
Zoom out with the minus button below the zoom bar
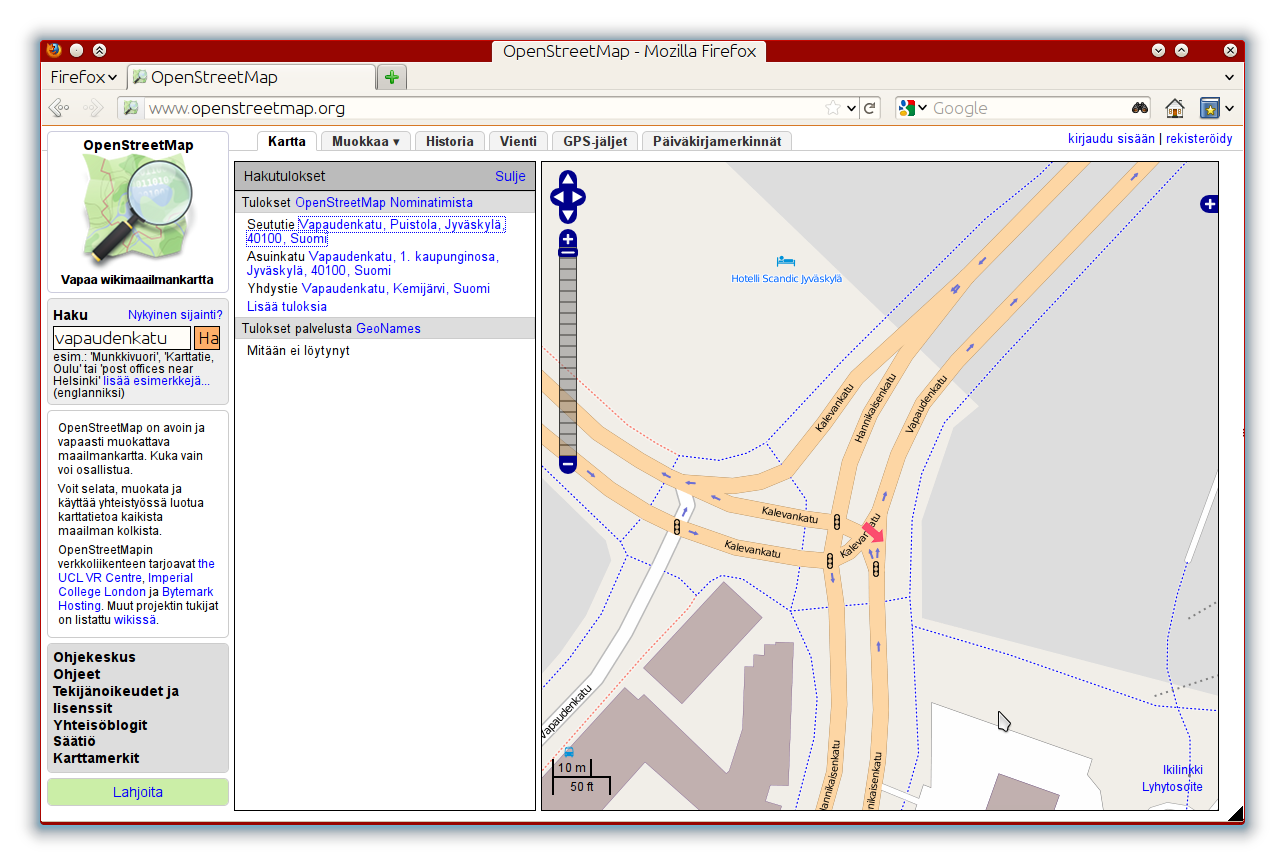click(568, 464)
